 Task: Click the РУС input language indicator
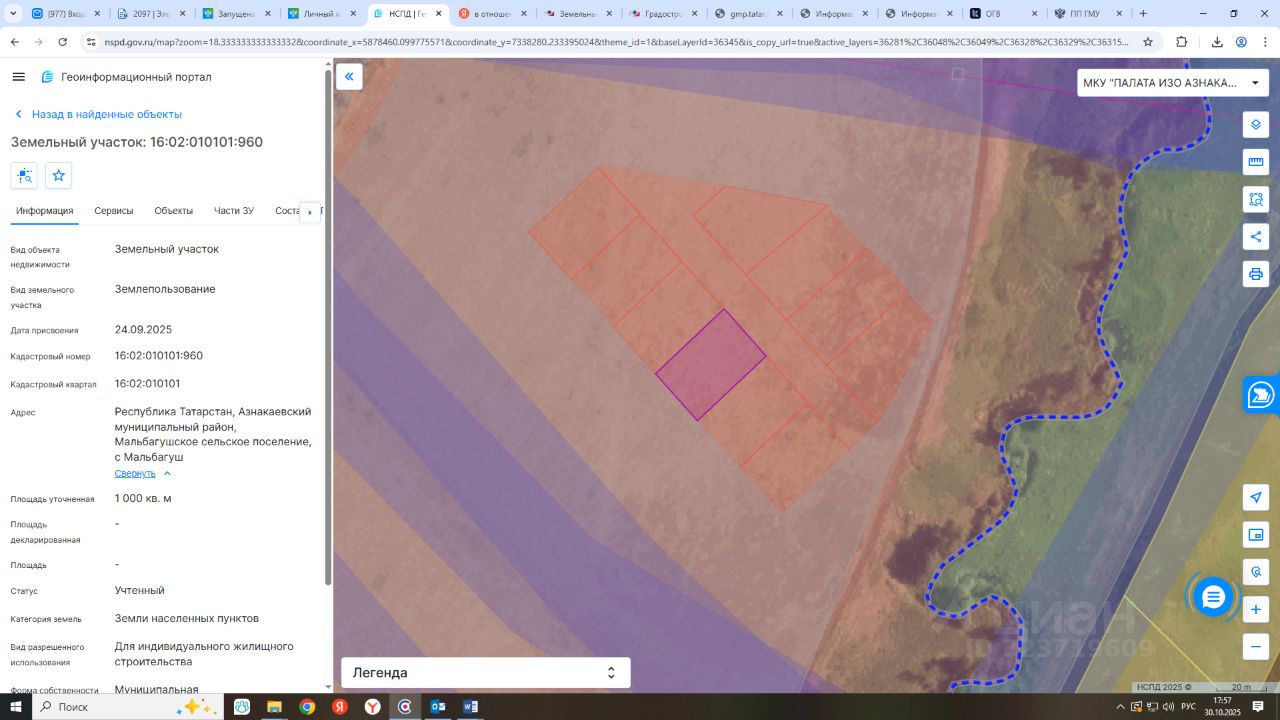point(1189,707)
